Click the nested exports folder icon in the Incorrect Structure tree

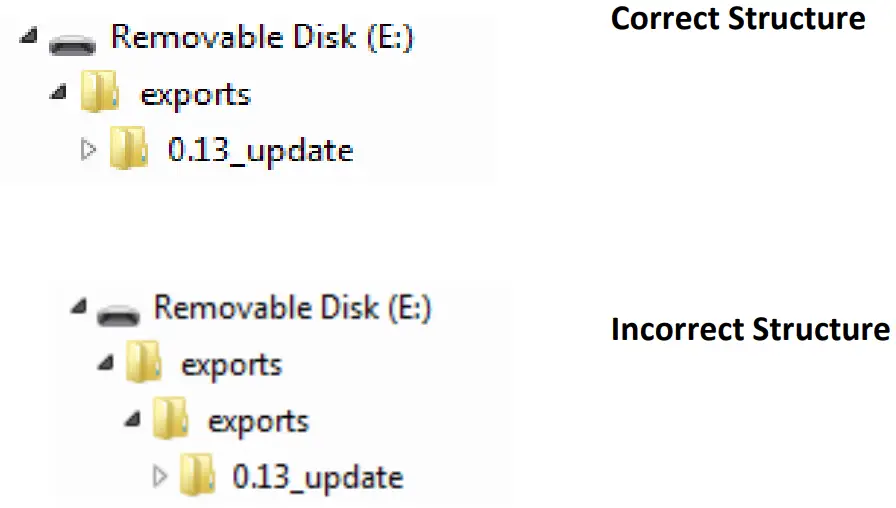pyautogui.click(x=172, y=421)
